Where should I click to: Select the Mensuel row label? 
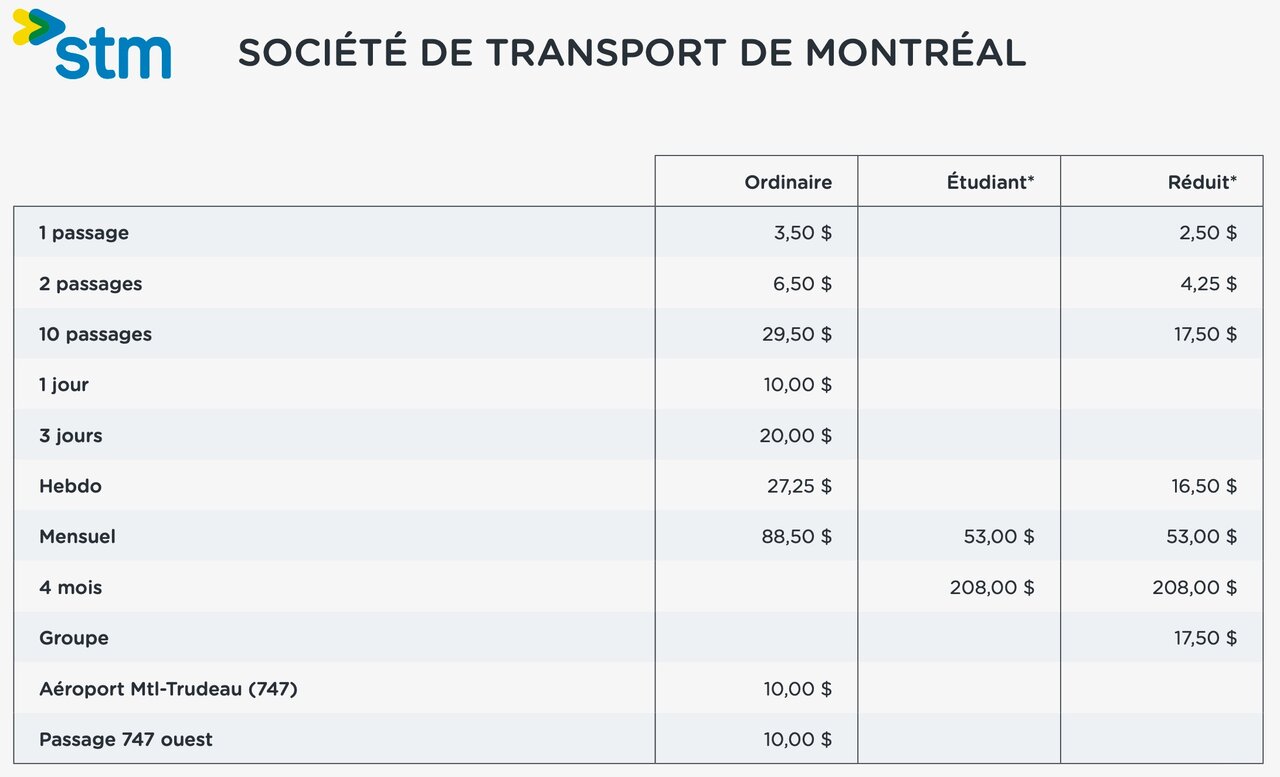(78, 537)
